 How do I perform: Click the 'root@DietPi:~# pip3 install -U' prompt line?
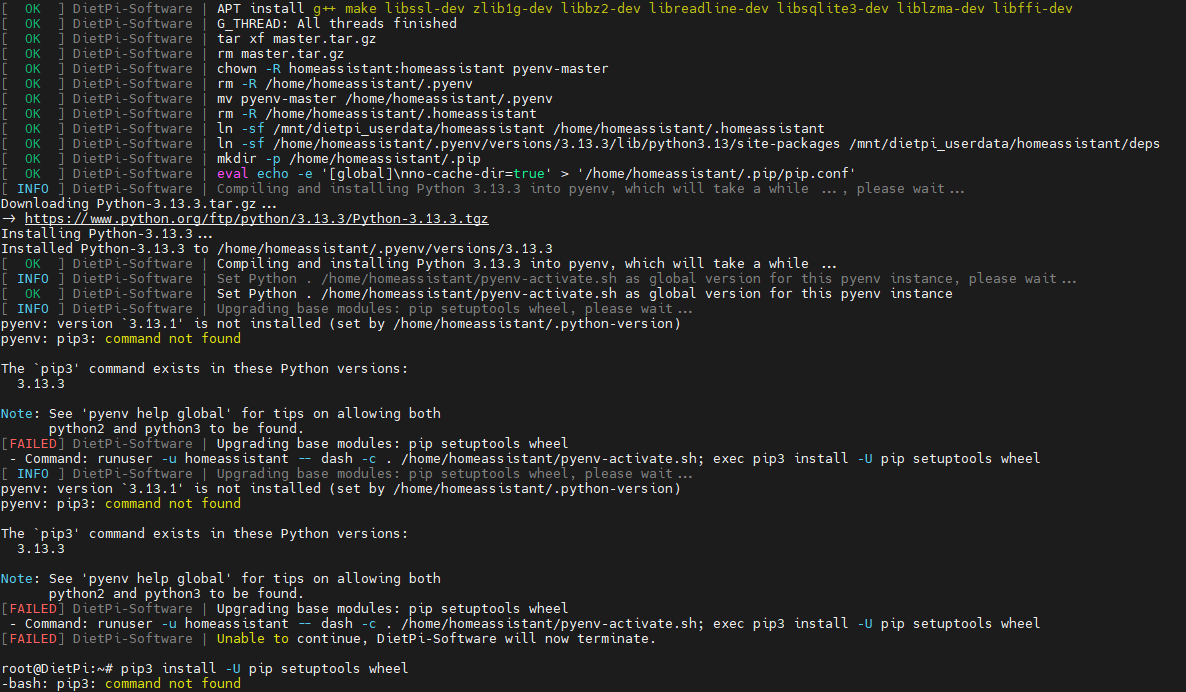204,669
